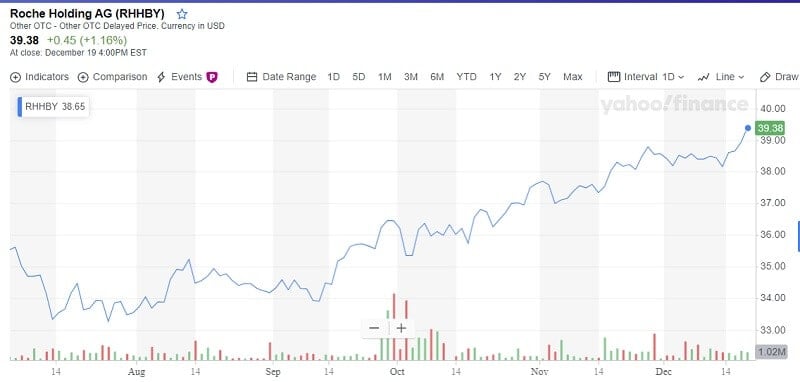Click the RHHBY 38.65 legend label

tap(54, 107)
